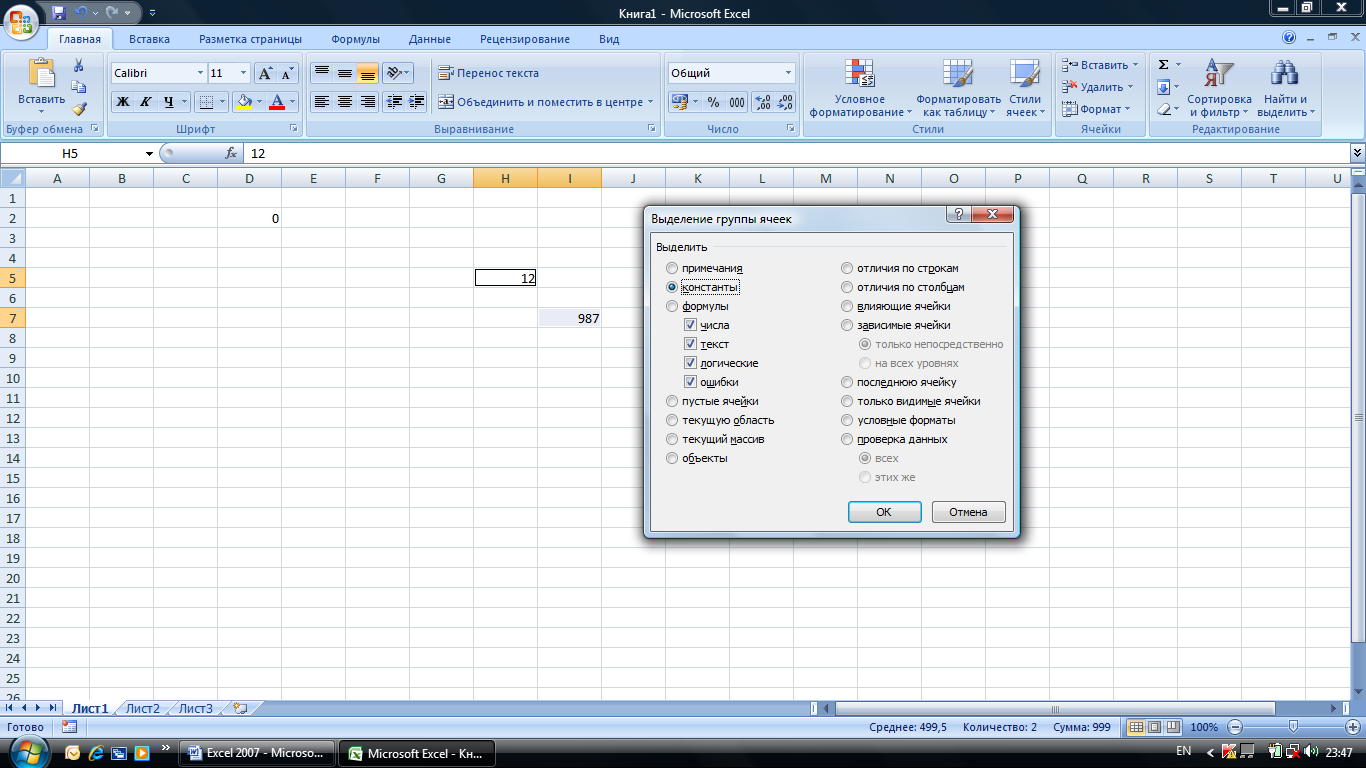Click the Cut scissors icon

click(79, 65)
